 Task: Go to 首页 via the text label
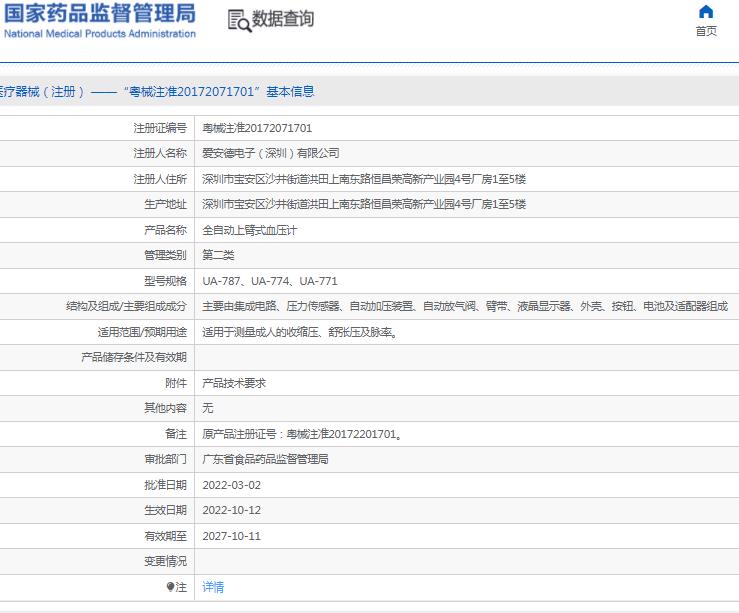(x=706, y=31)
